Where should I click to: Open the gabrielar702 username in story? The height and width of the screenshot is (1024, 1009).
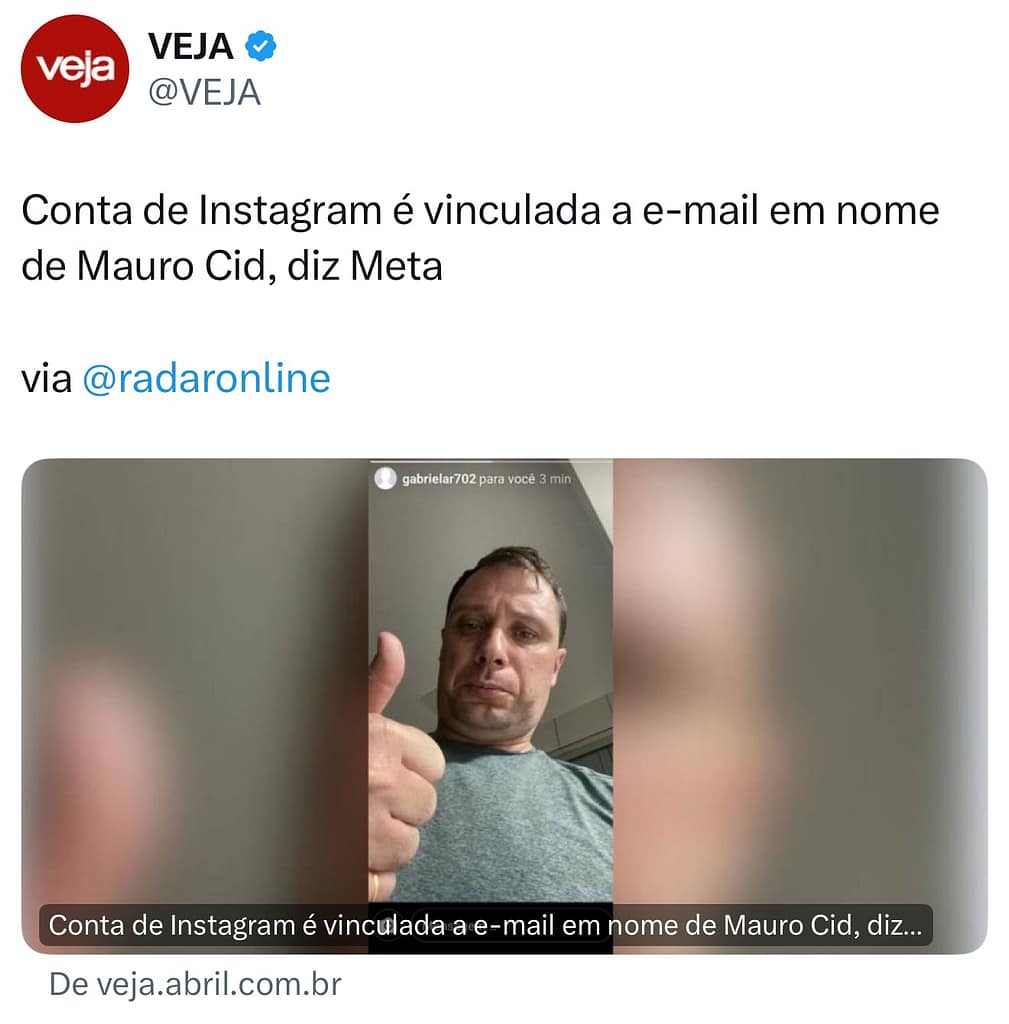[x=439, y=479]
